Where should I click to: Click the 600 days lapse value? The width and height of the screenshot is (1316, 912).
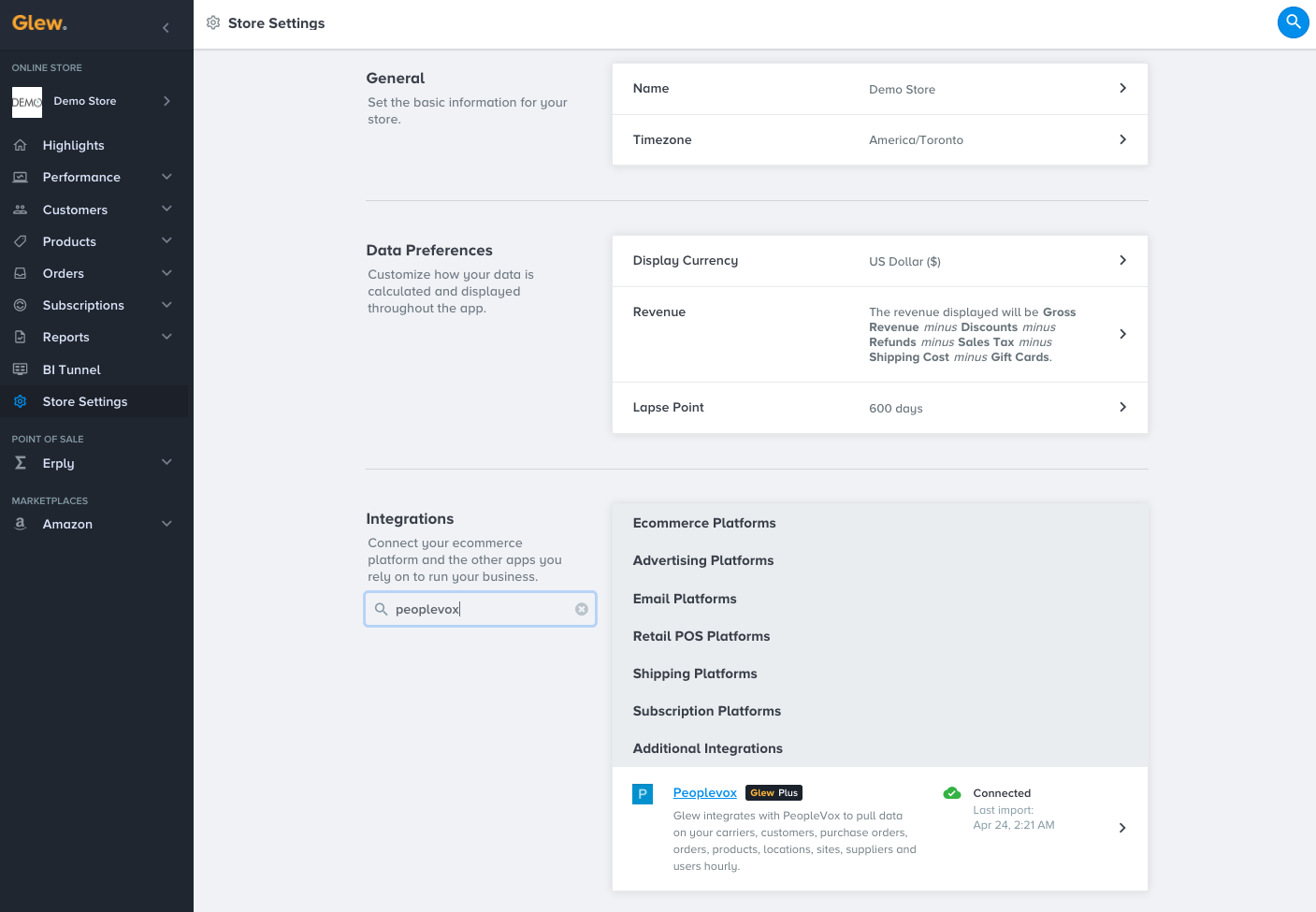[896, 409]
